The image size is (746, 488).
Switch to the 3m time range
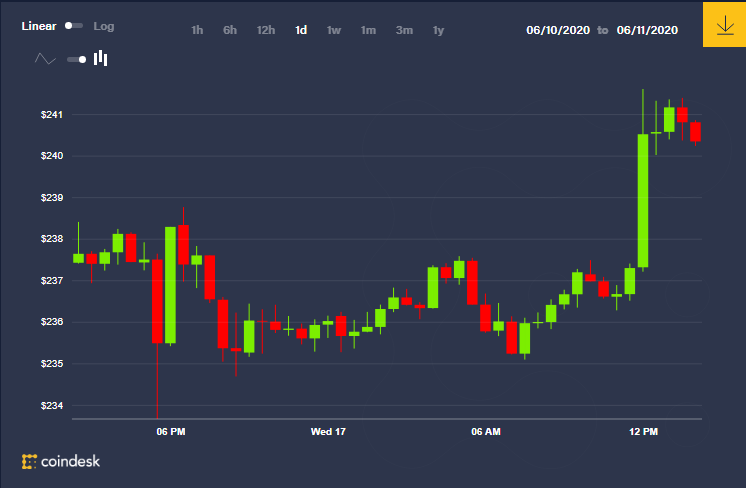[404, 30]
